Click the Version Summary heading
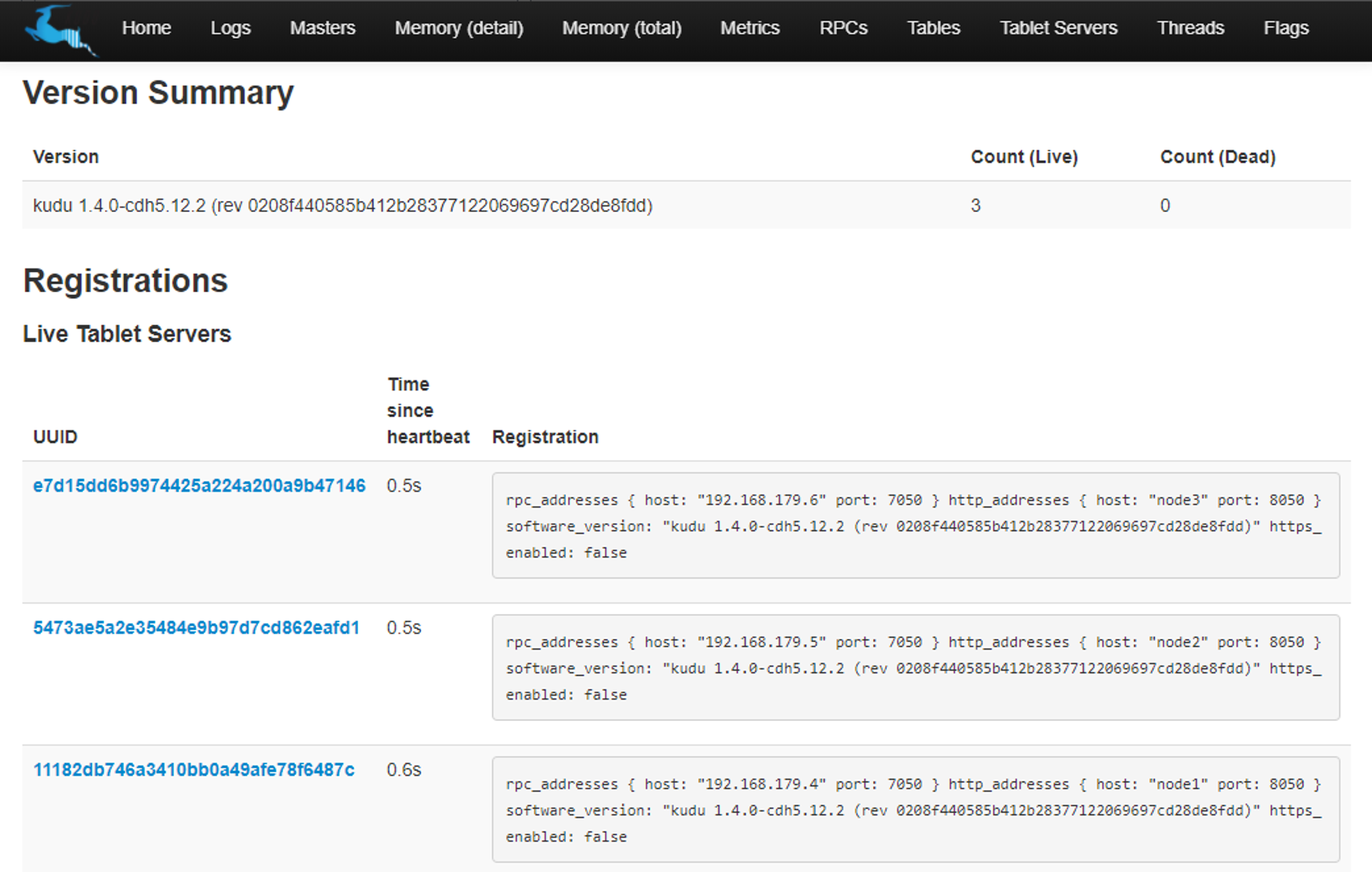 click(x=158, y=93)
